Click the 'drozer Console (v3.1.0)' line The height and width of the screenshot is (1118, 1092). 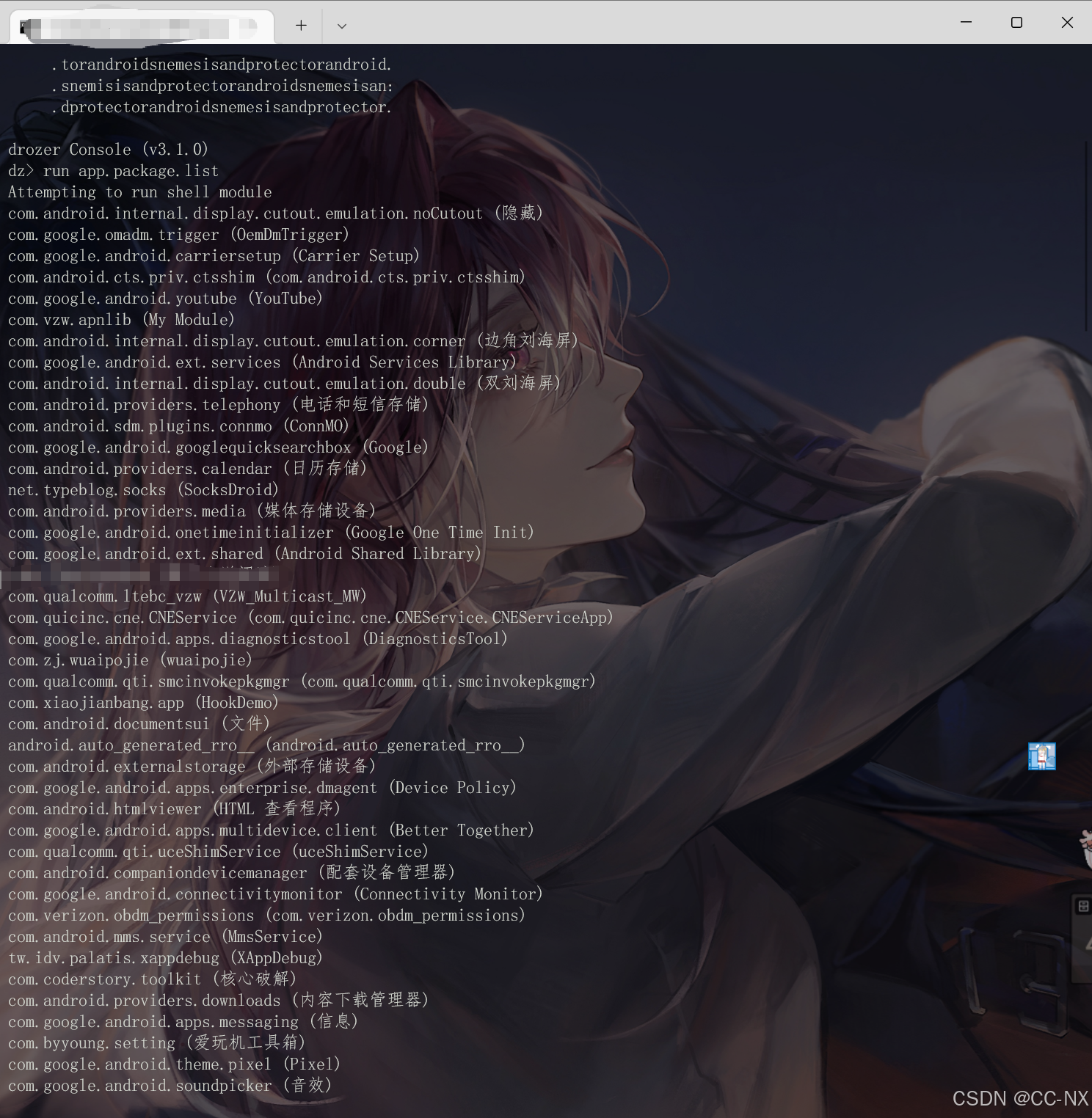109,150
